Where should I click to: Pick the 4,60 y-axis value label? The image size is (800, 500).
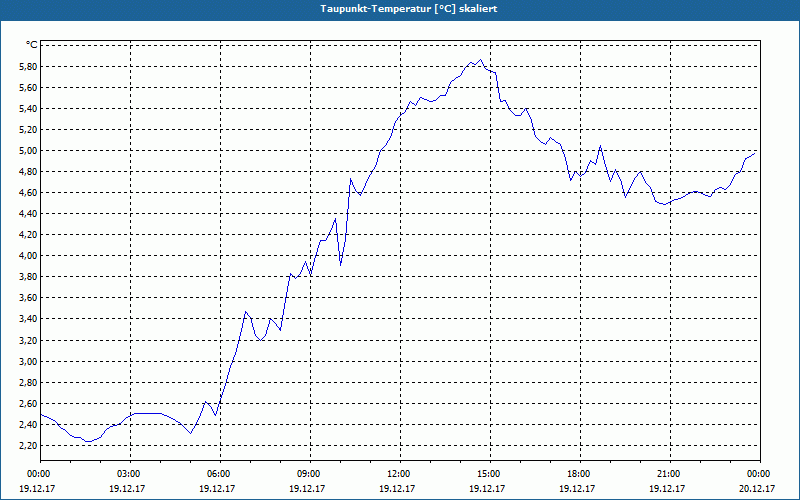click(29, 193)
